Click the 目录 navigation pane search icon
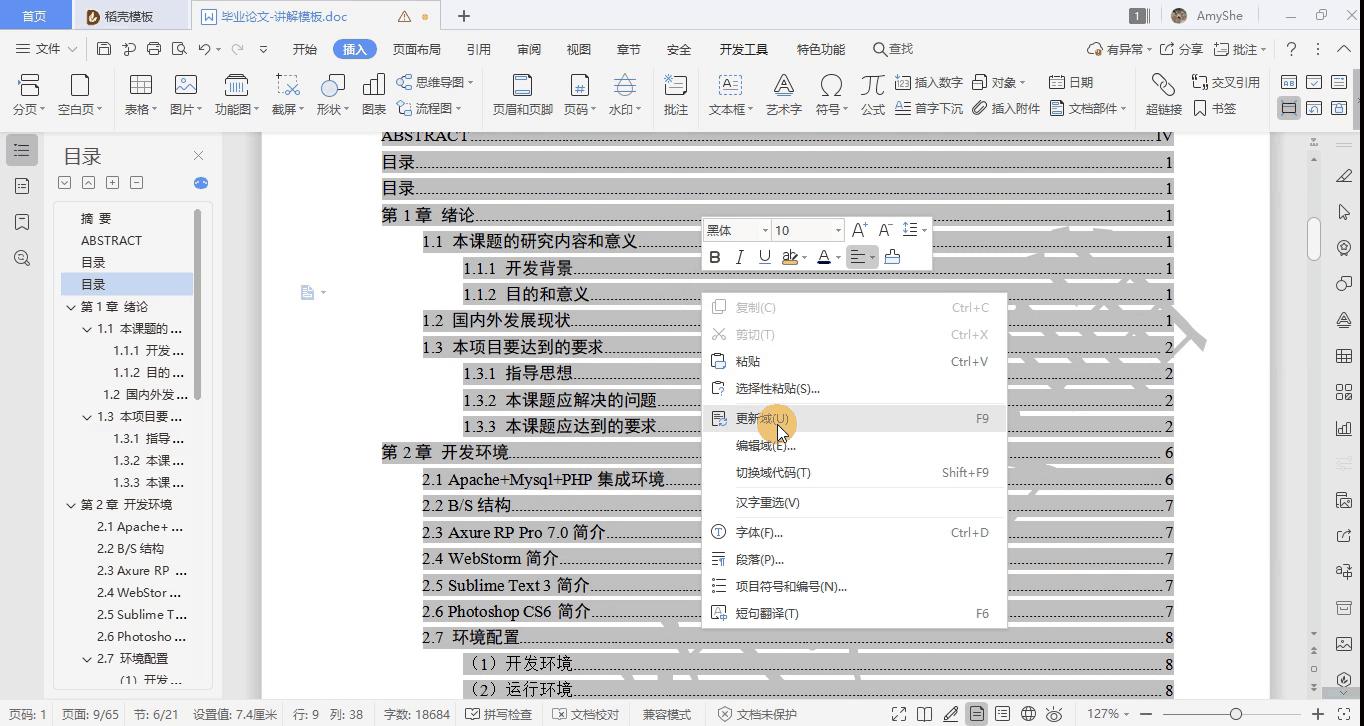 tap(22, 258)
